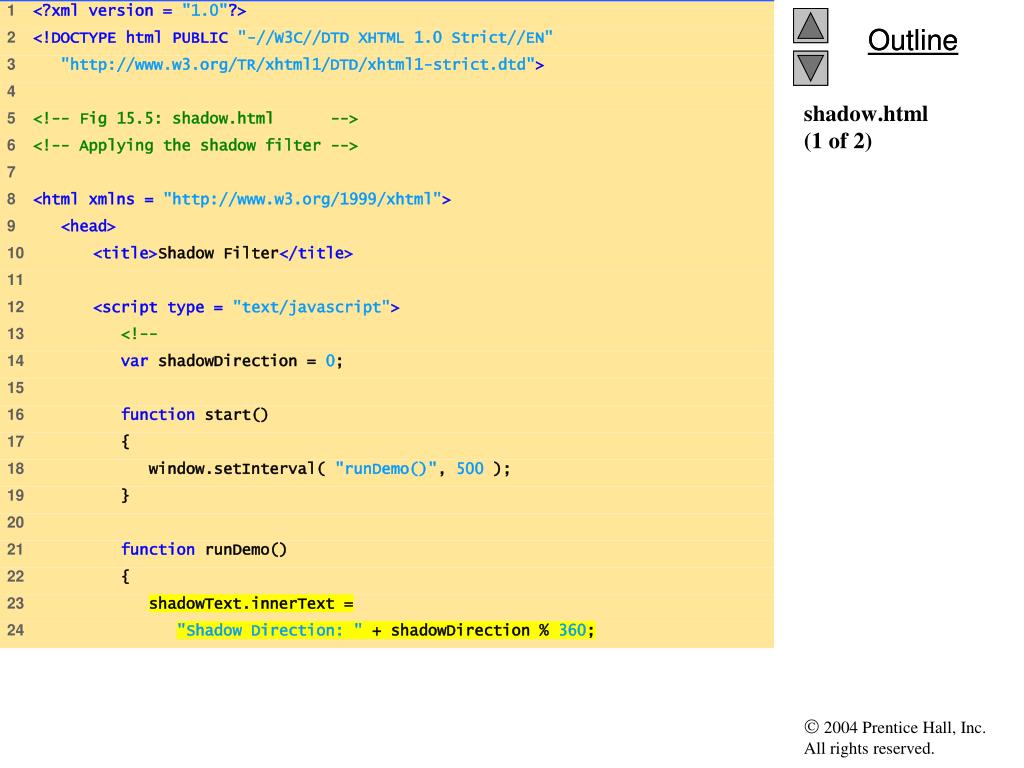Click the 'var shadowDirection = 0;' line

pos(232,361)
